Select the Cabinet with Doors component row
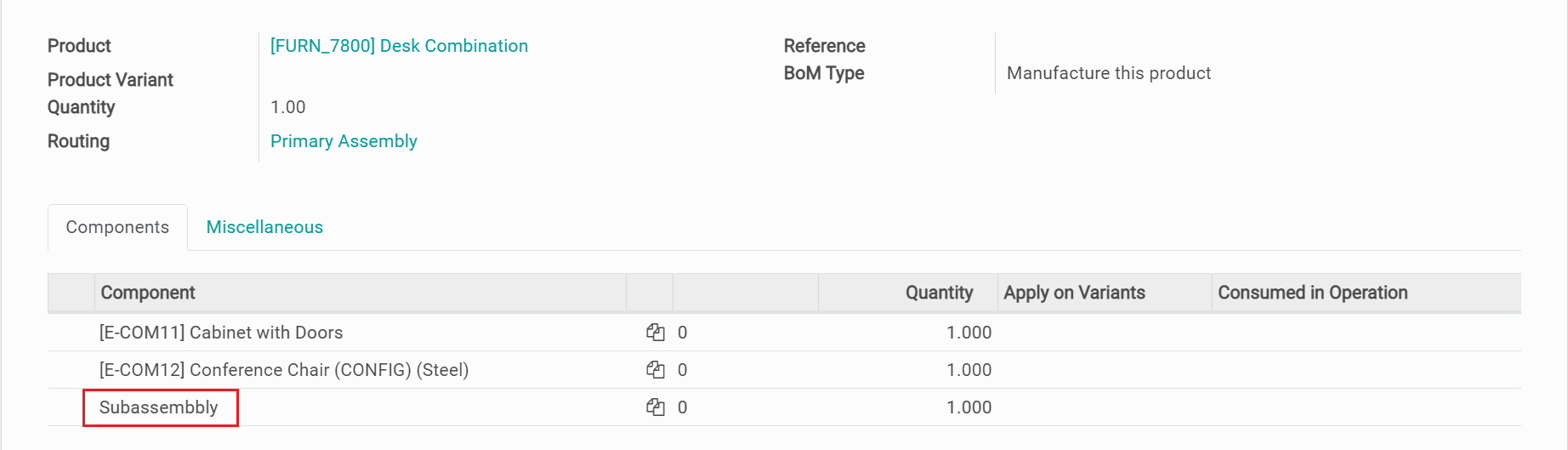The height and width of the screenshot is (450, 1568). [x=221, y=333]
